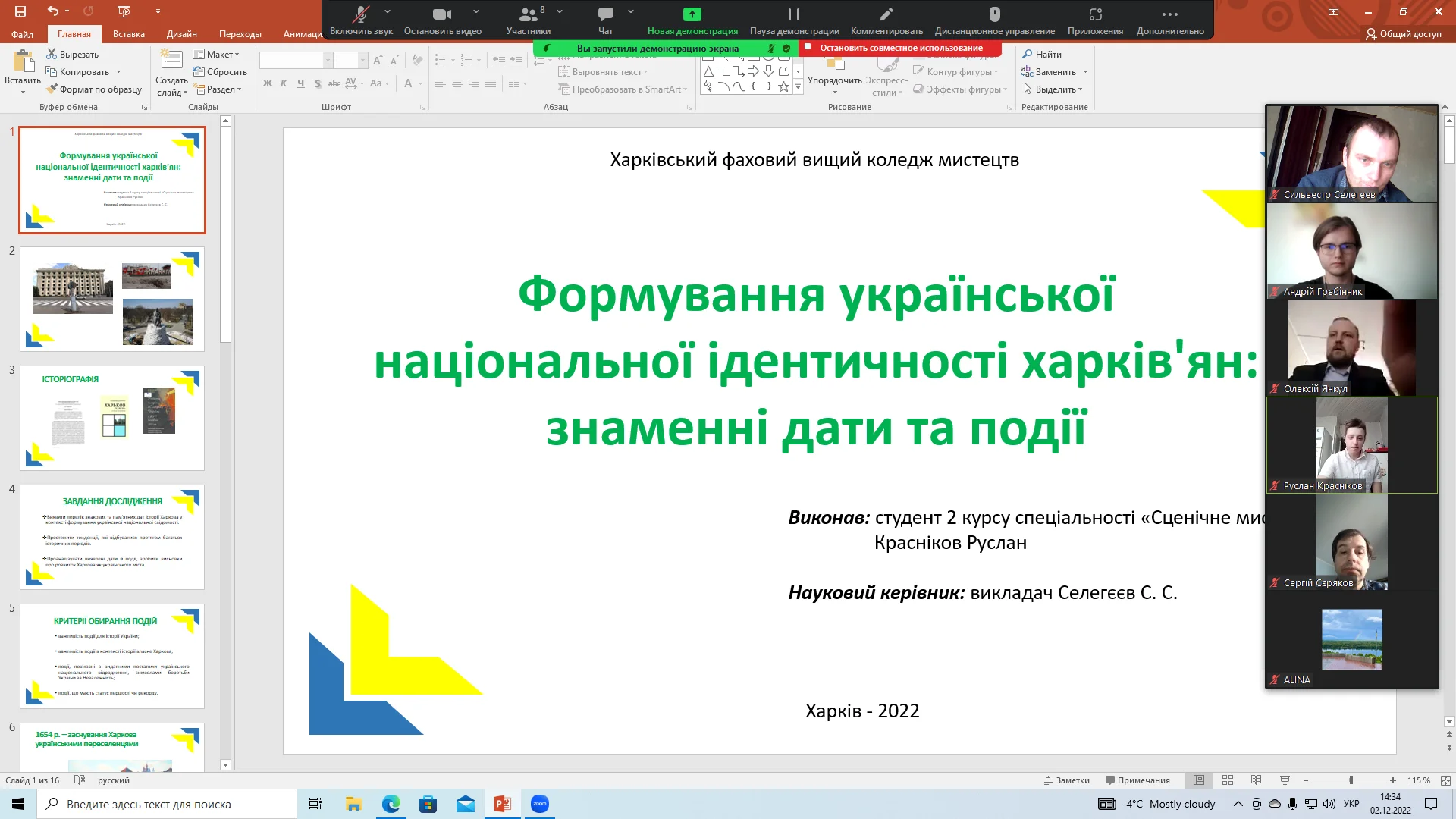Switch to reading view

[x=1256, y=780]
